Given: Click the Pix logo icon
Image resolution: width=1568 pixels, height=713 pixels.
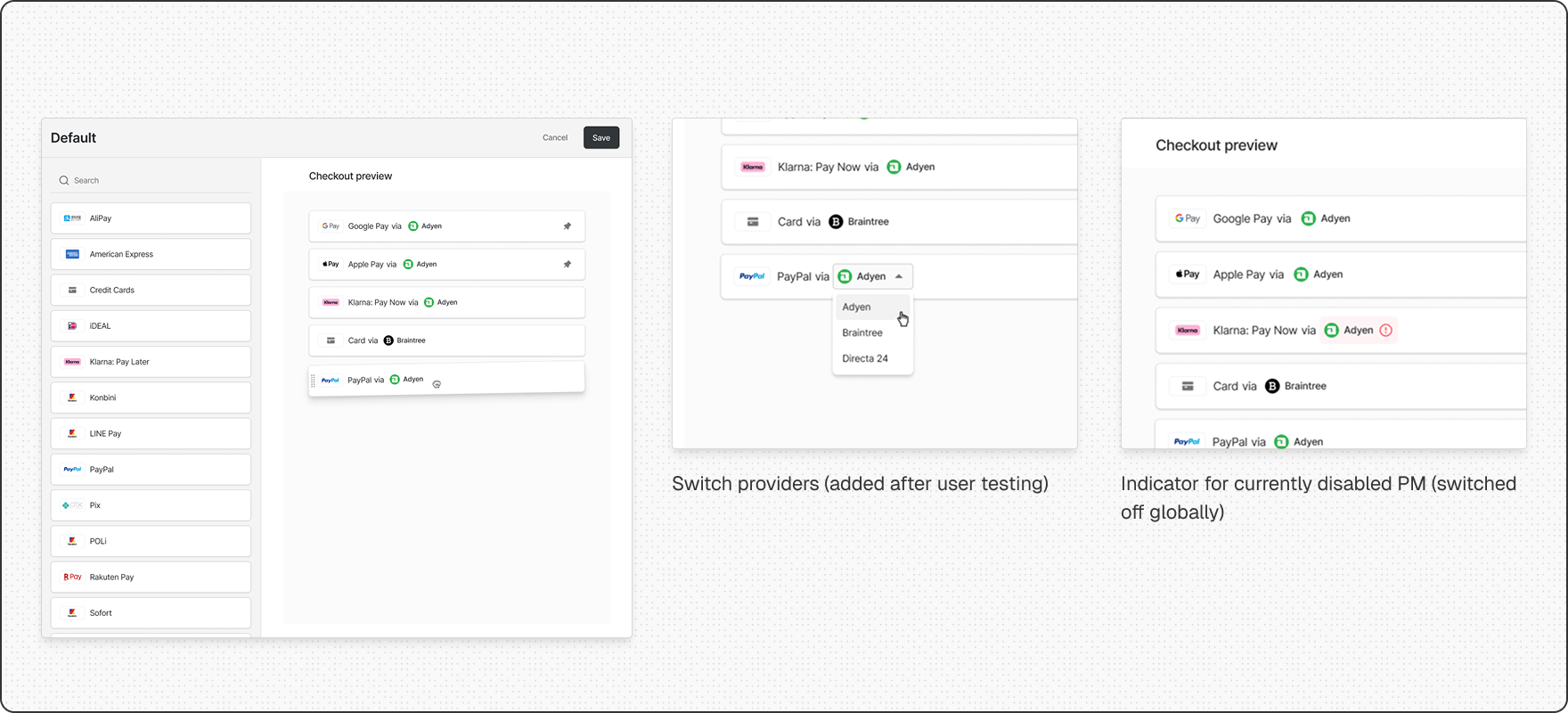Looking at the screenshot, I should [72, 505].
